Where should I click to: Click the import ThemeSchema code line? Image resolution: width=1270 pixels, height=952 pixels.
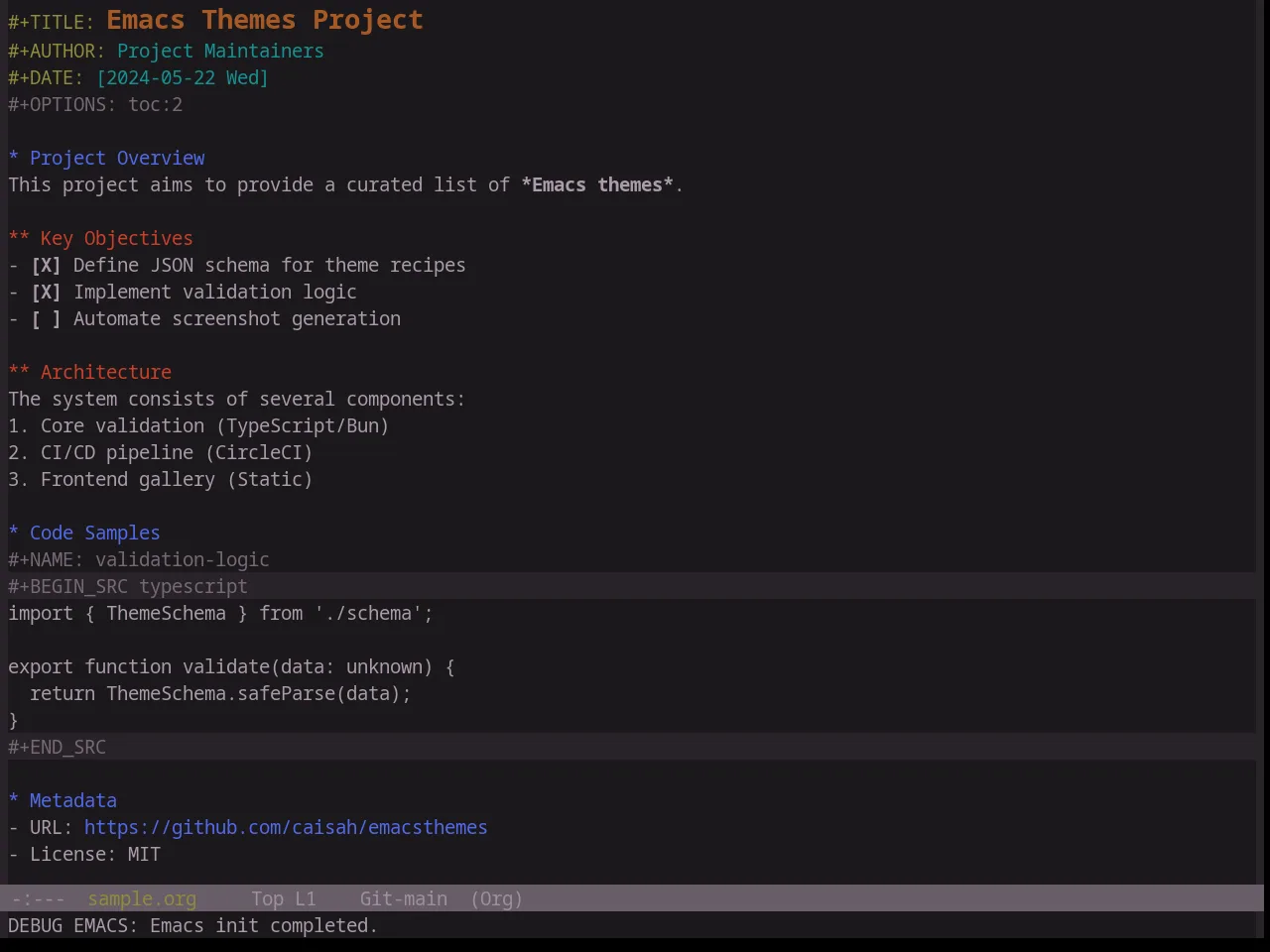point(220,613)
